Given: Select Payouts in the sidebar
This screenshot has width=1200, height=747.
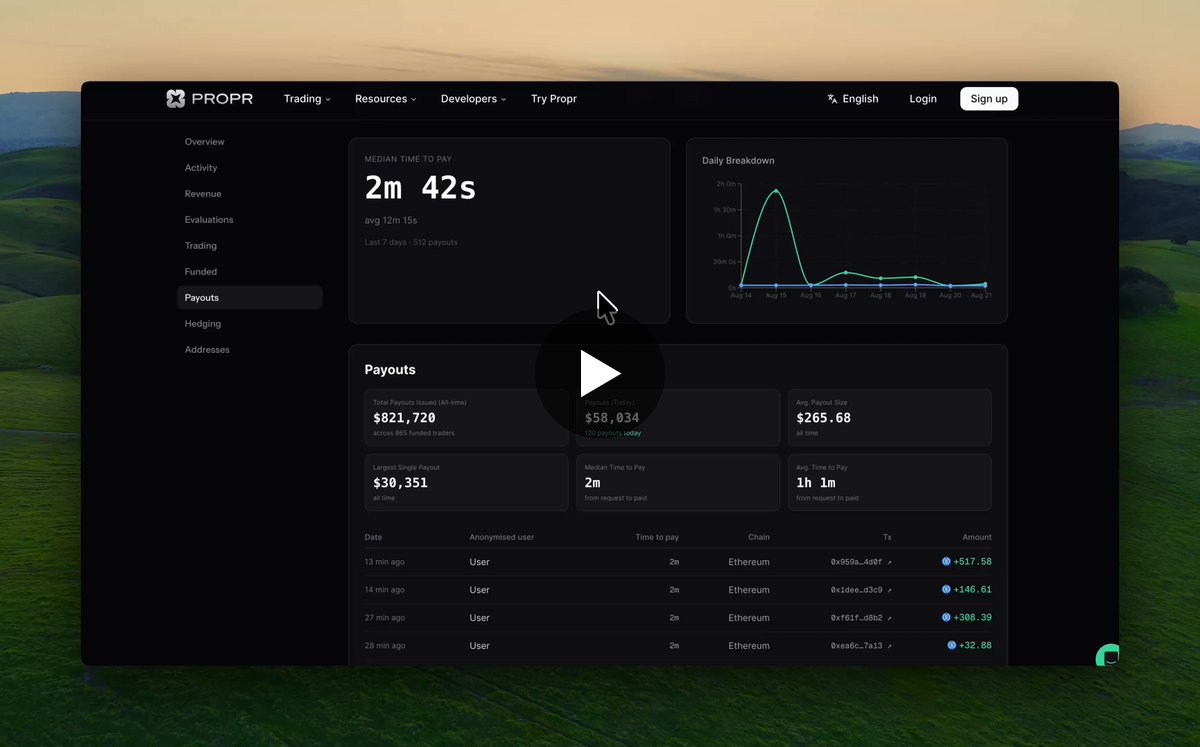Looking at the screenshot, I should point(250,298).
